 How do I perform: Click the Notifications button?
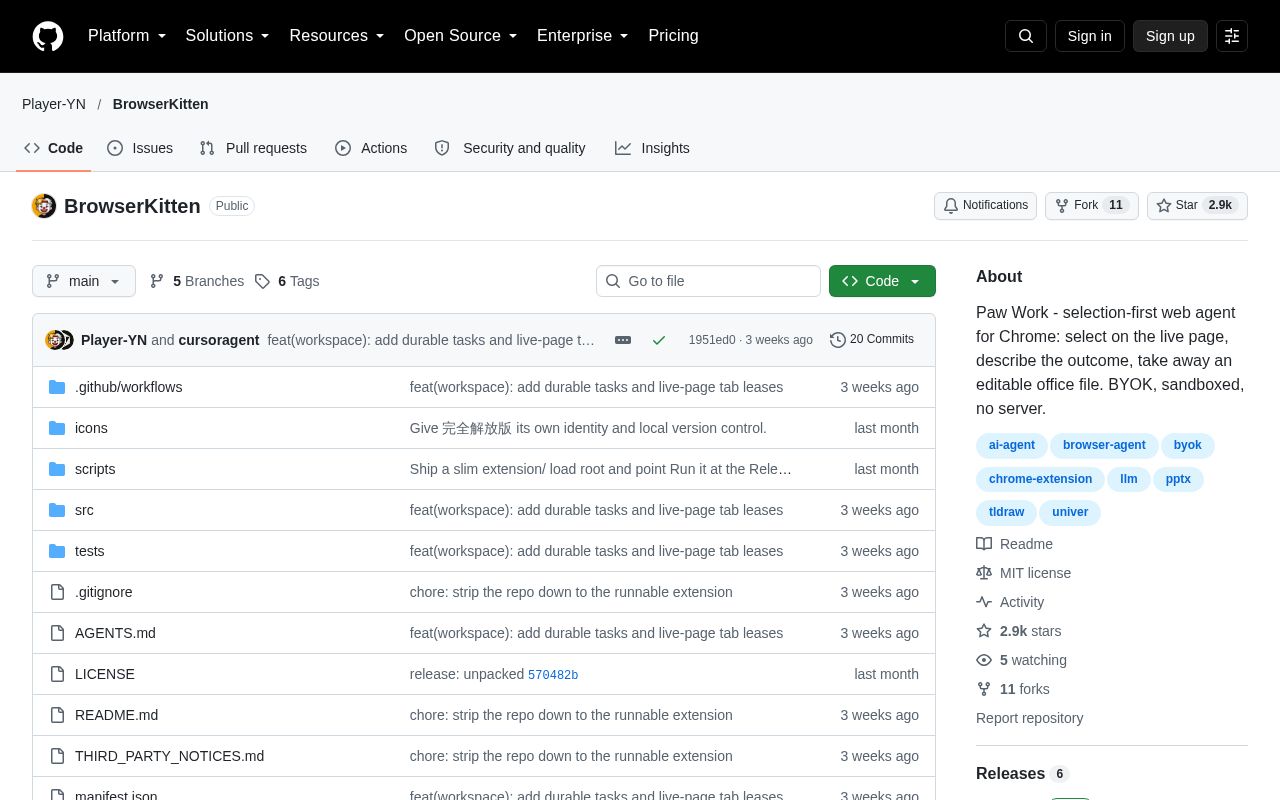point(985,206)
